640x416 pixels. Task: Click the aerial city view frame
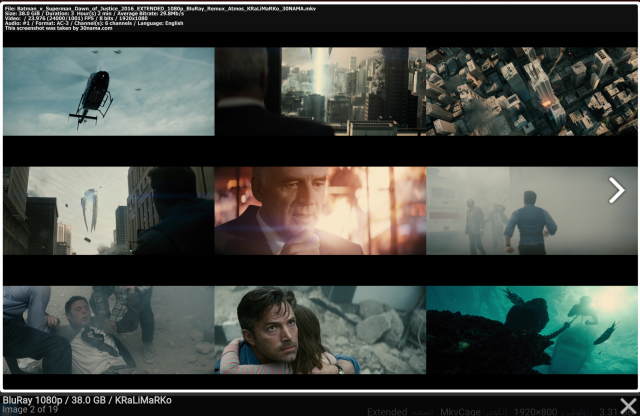[531, 91]
